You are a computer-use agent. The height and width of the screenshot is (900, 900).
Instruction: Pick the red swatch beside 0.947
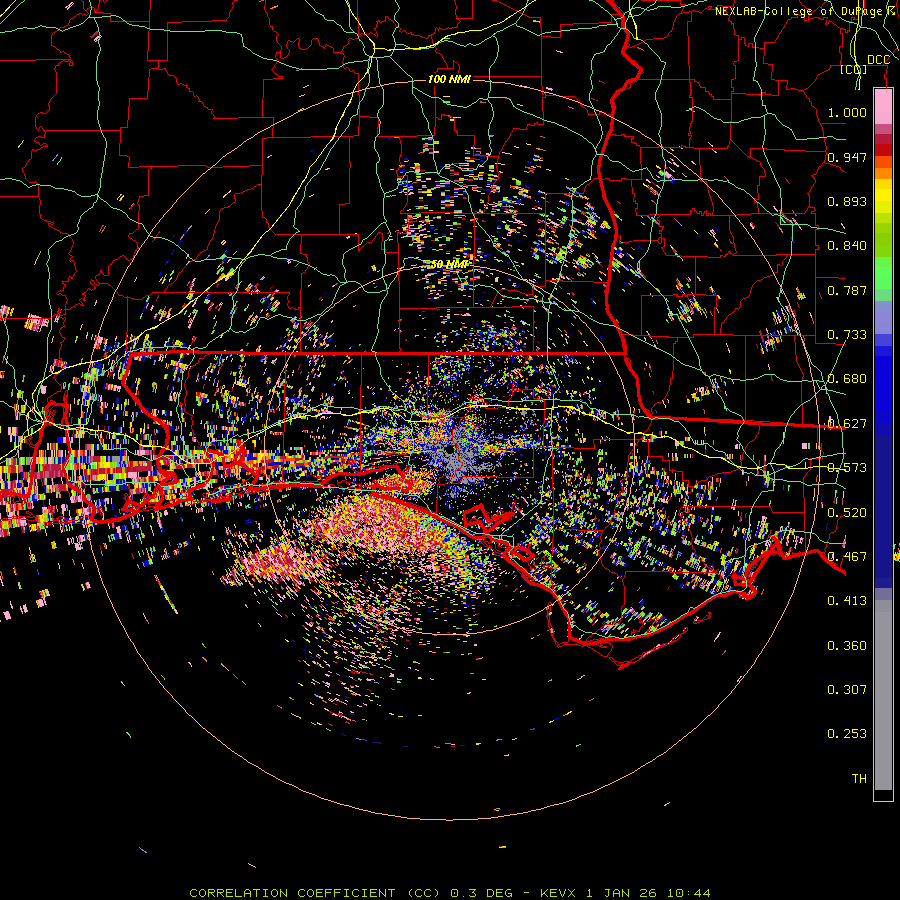883,150
